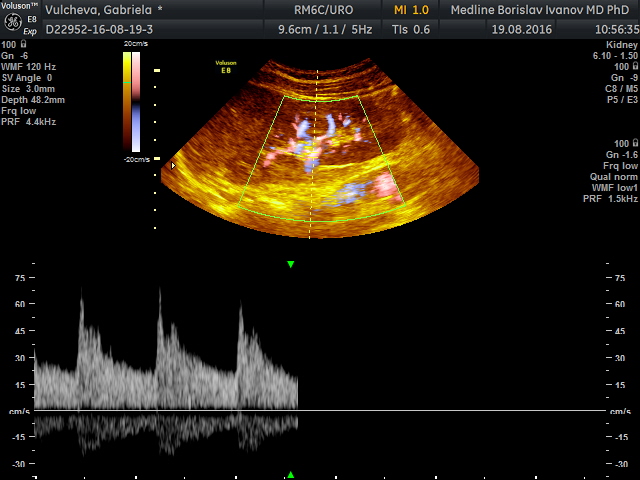Click the green baseline marker on color bar
This screenshot has height=480, width=640.
127,82
